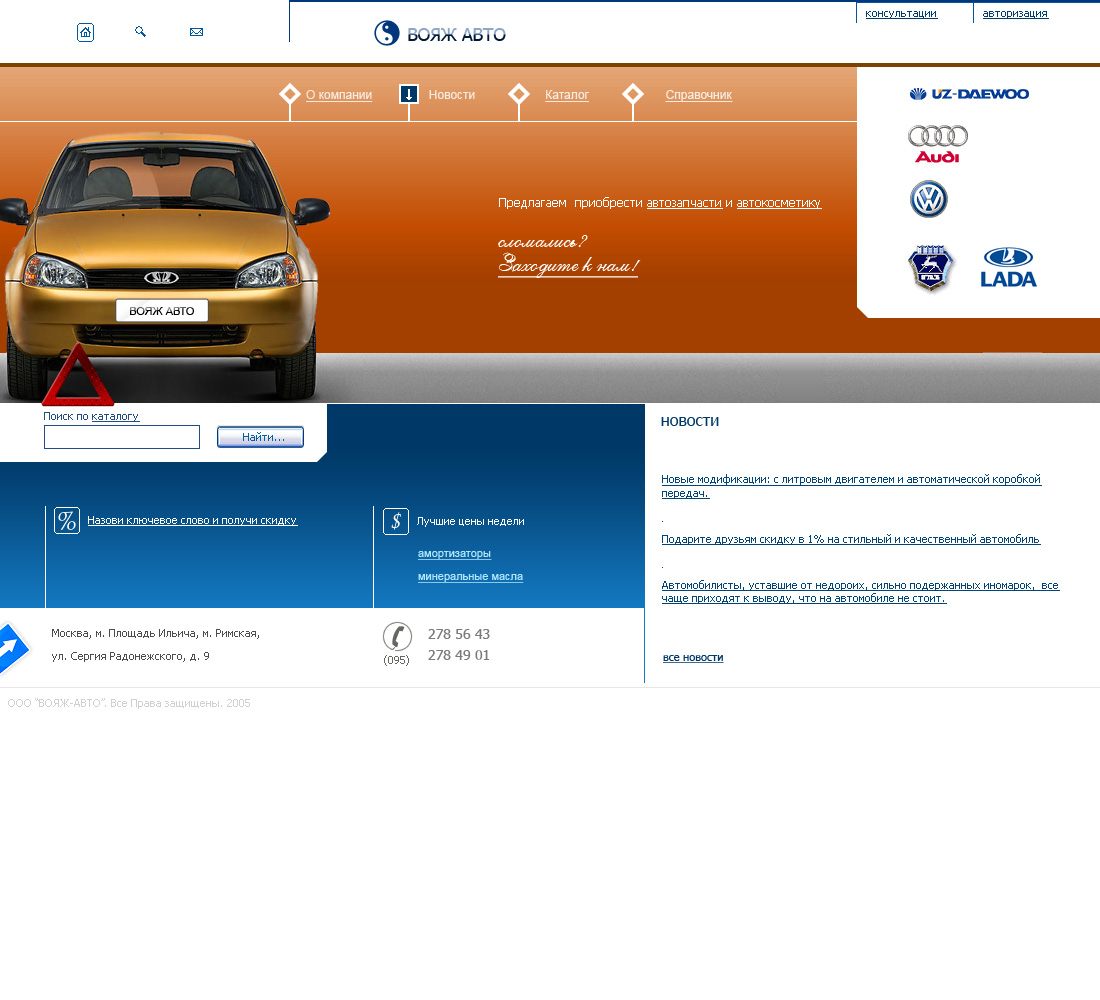Select the Audi brand logo
Viewport: 1100px width, 1000px height.
pyautogui.click(x=937, y=145)
